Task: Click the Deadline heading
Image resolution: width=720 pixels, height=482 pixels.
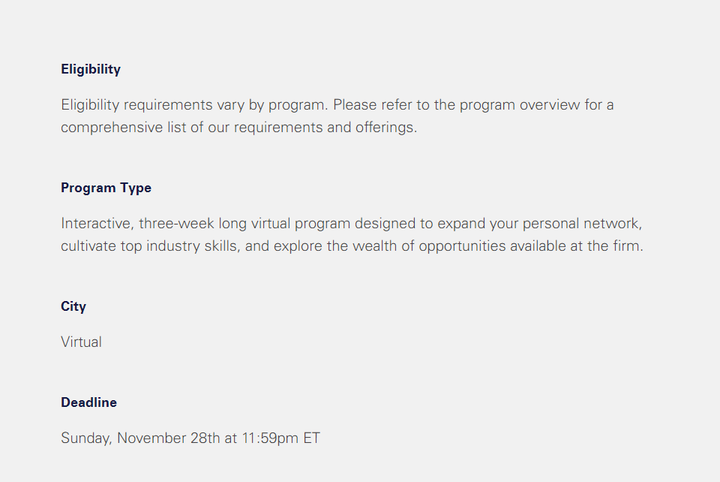Action: click(x=89, y=402)
